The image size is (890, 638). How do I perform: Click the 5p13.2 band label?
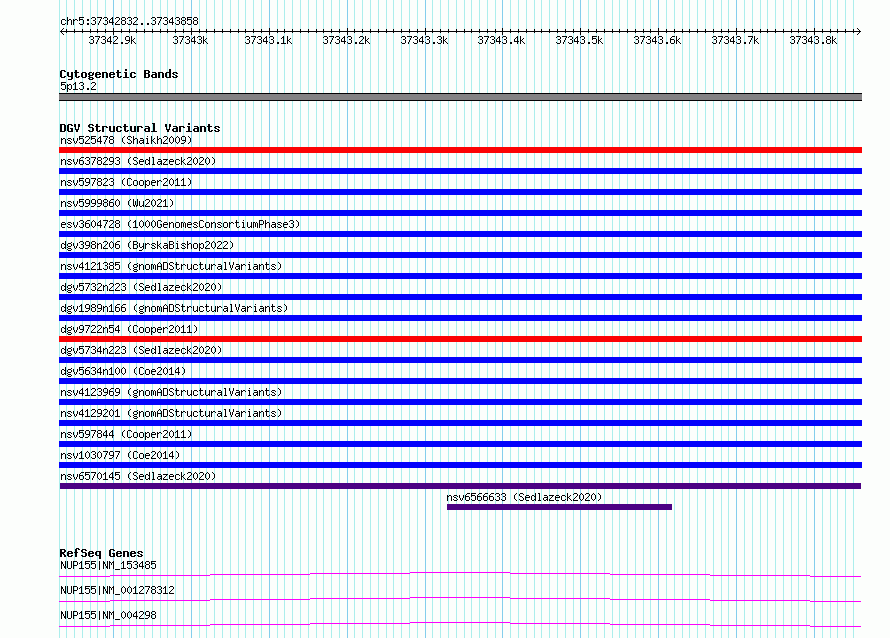click(78, 86)
